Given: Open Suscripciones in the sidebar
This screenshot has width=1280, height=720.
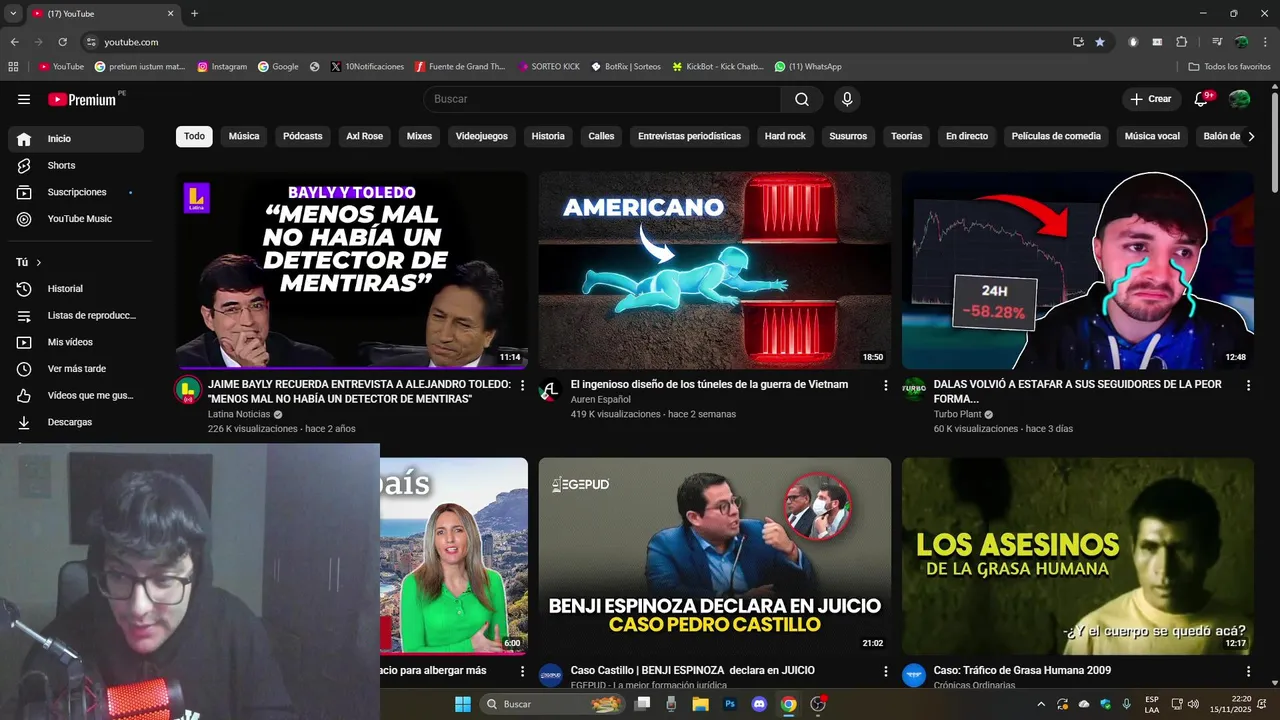Looking at the screenshot, I should 76,192.
